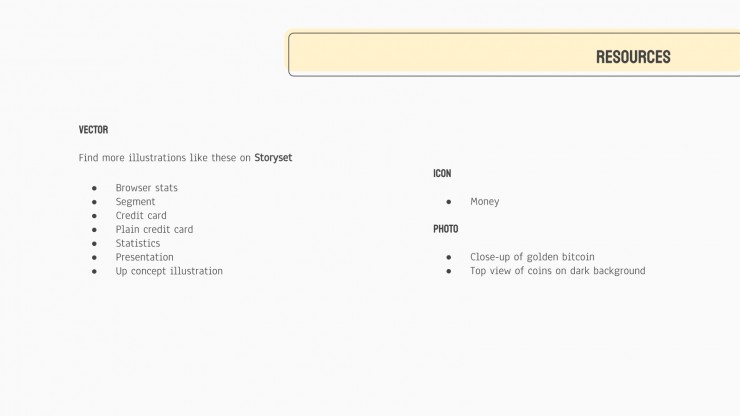Click the Statistics vector link
Viewport: 740px width, 416px height.
point(138,243)
